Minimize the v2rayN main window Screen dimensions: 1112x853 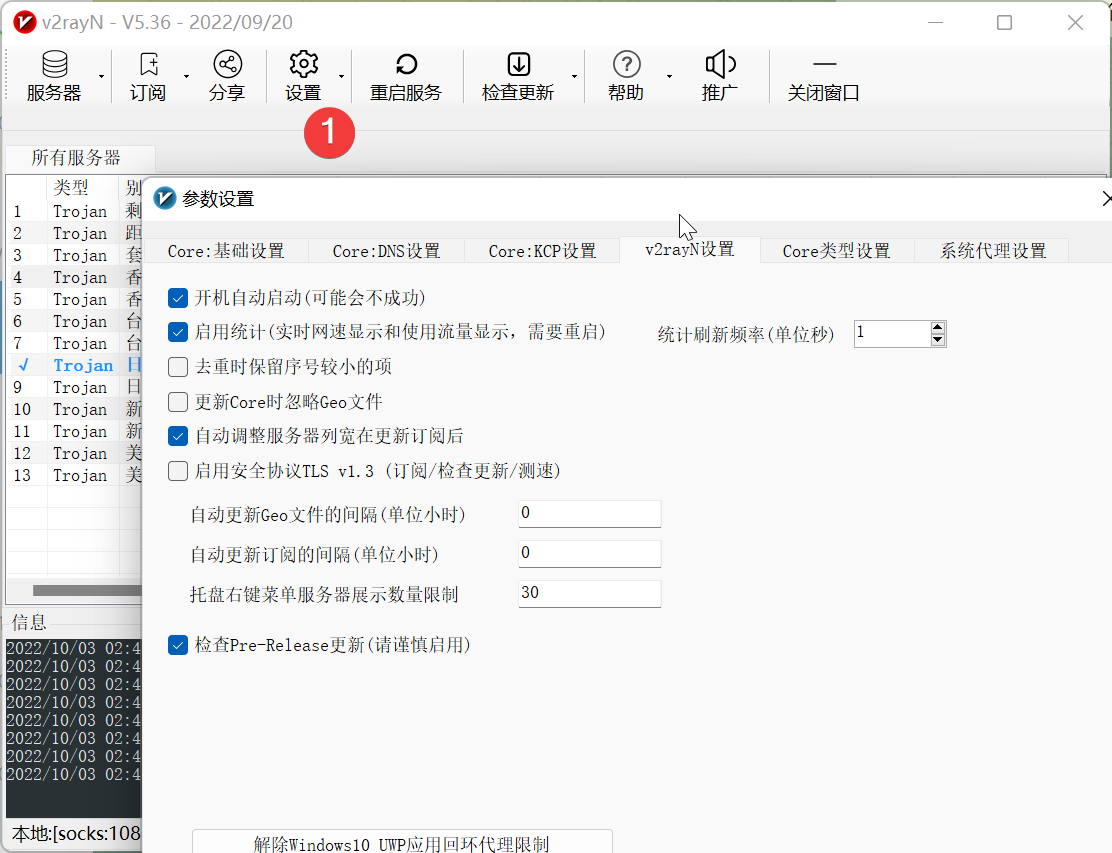(x=935, y=23)
